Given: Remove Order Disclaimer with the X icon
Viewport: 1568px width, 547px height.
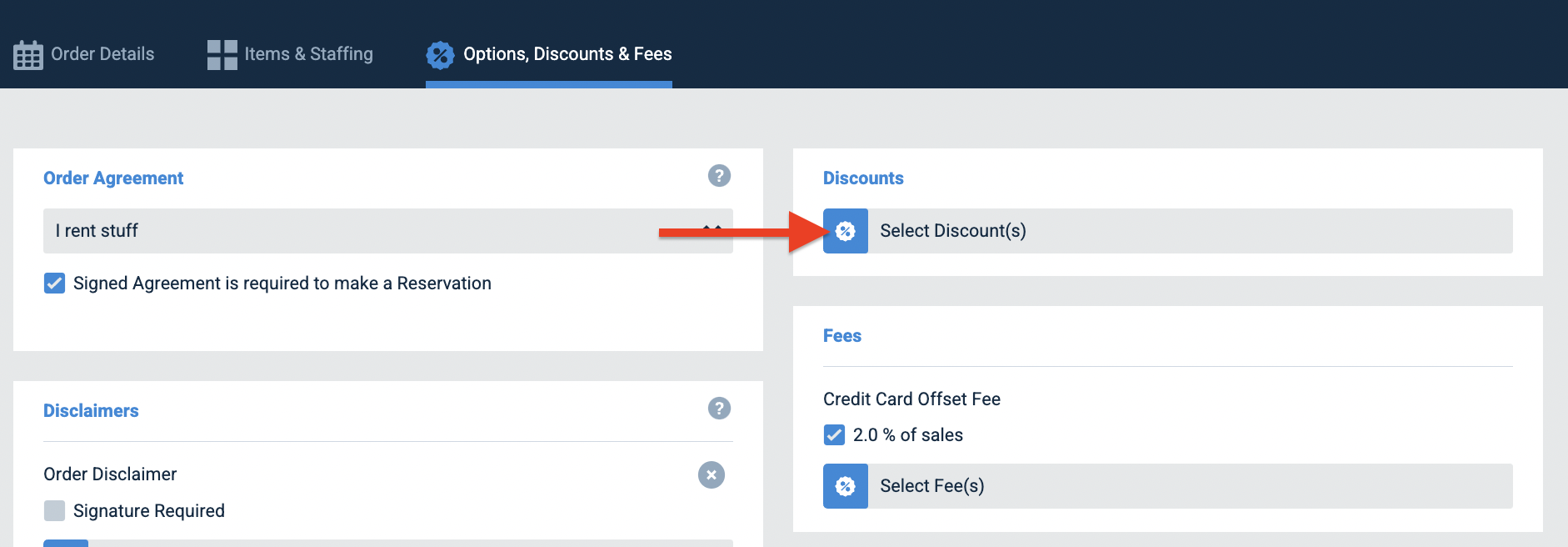Looking at the screenshot, I should (x=711, y=474).
